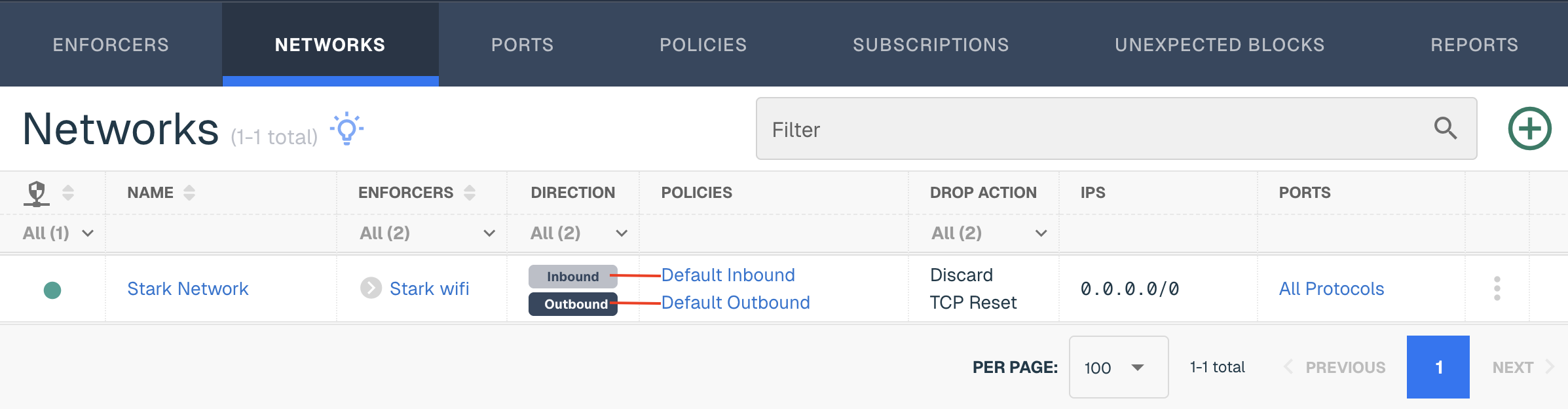Image resolution: width=1568 pixels, height=409 pixels.
Task: Select the Outbound direction badge
Action: (x=572, y=304)
